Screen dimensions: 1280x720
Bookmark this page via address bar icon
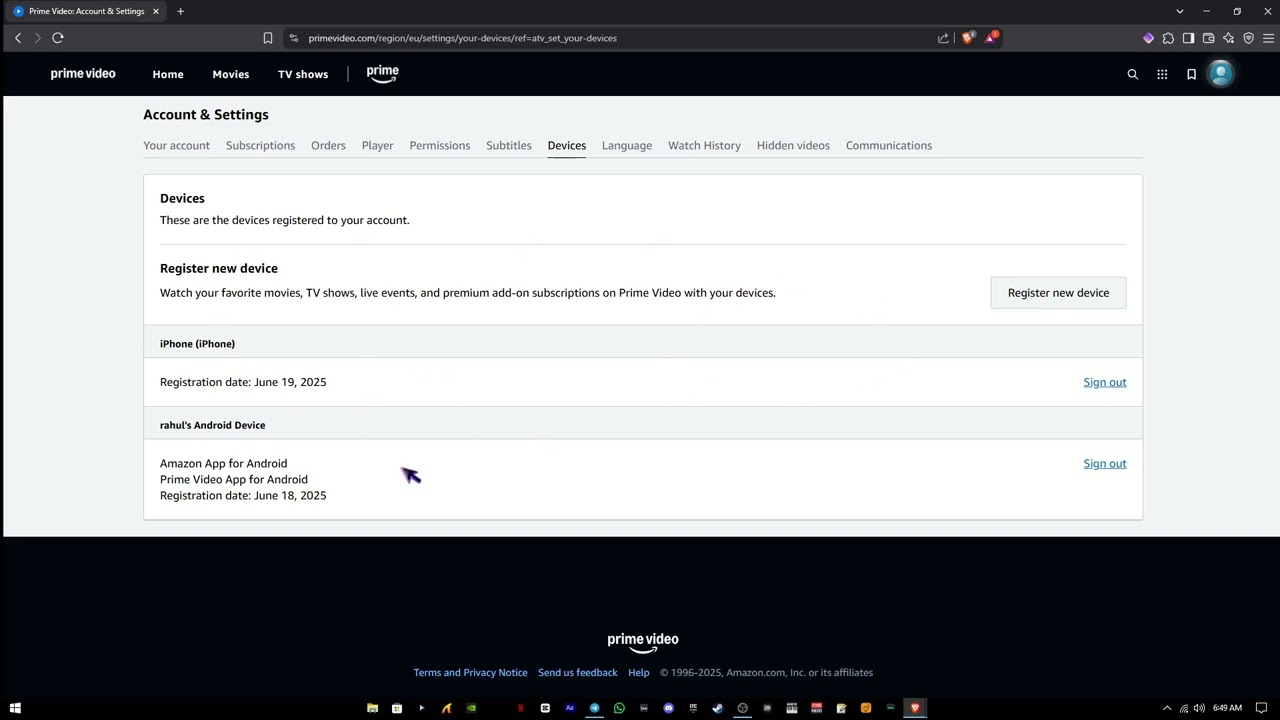268,38
